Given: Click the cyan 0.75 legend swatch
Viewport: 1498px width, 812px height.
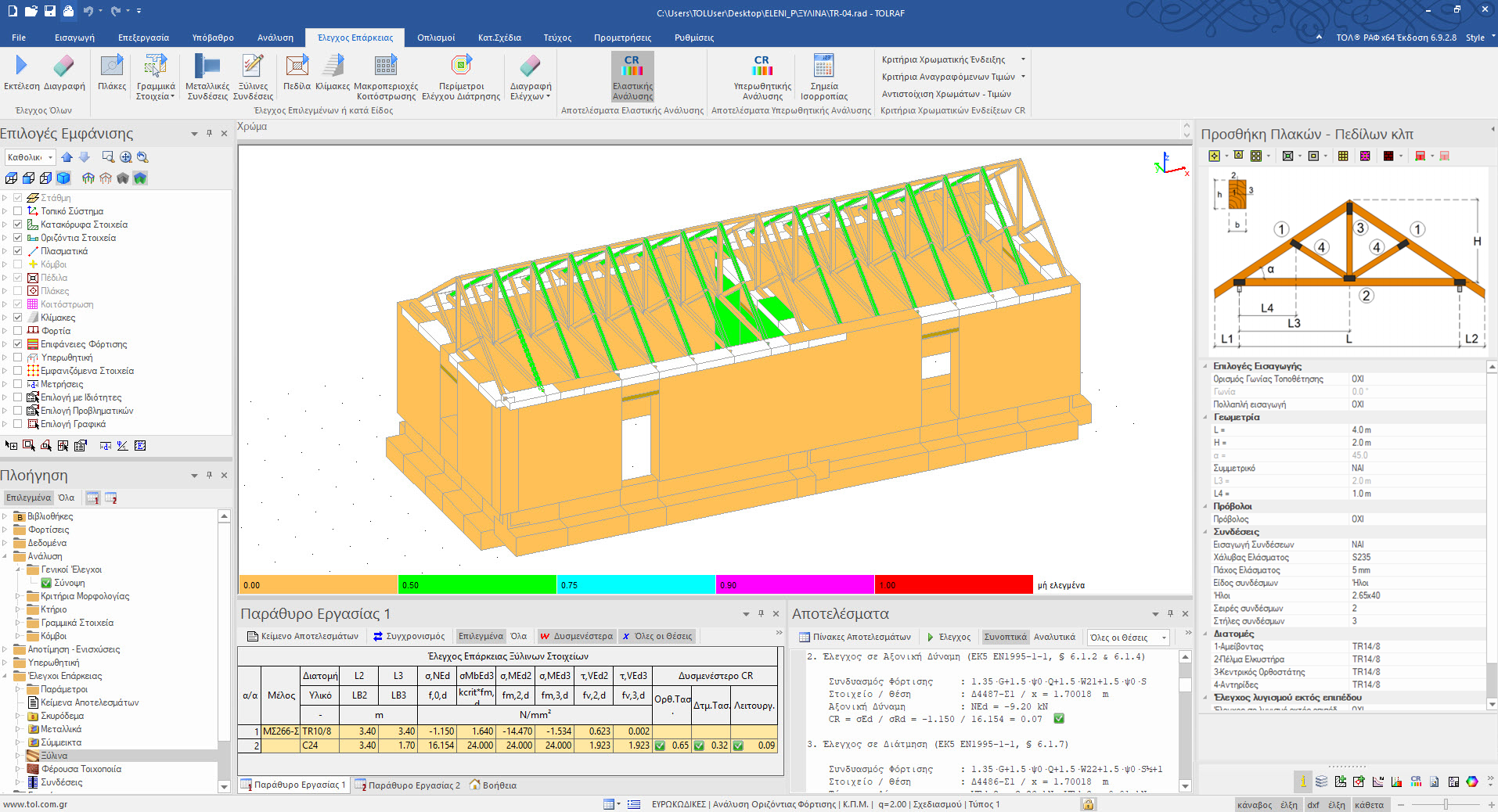Looking at the screenshot, I should [x=636, y=584].
